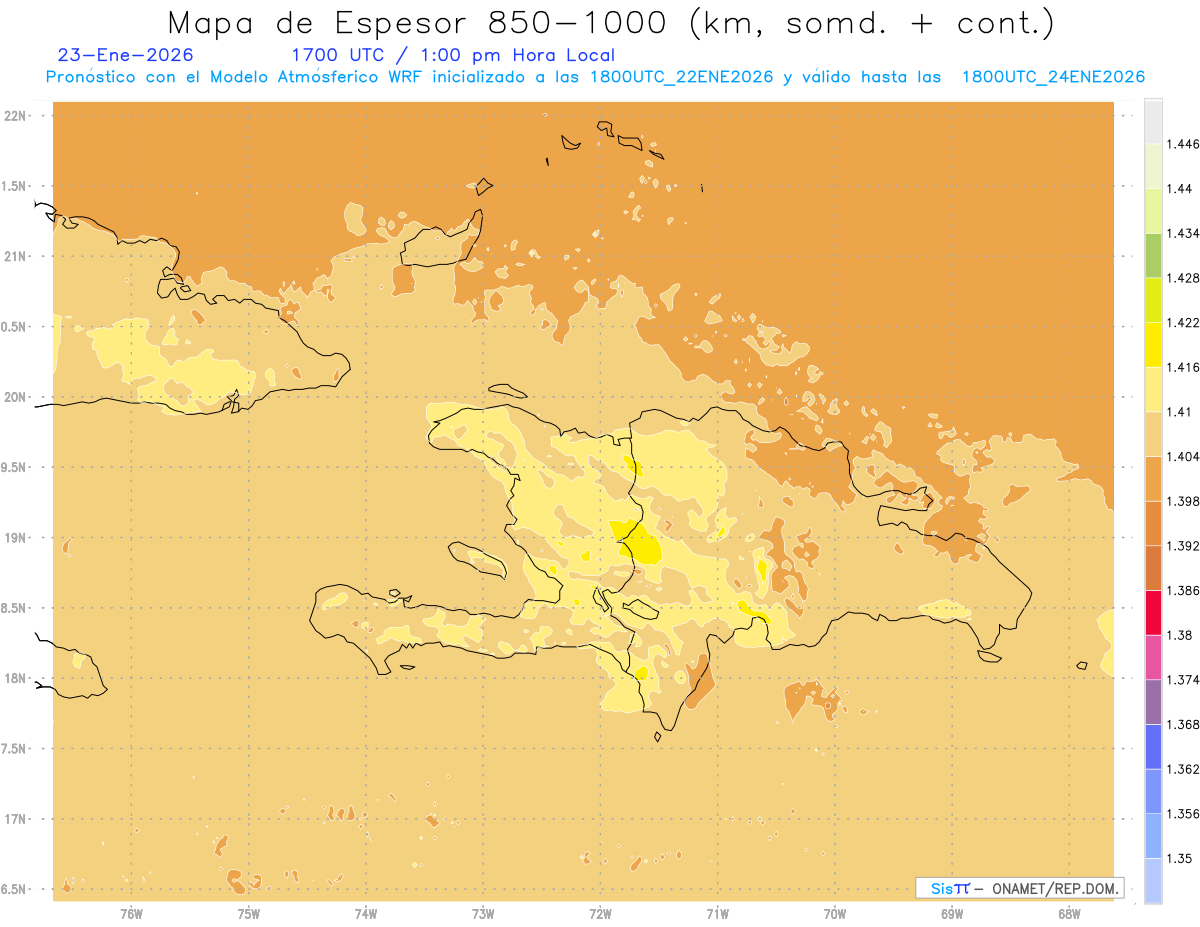
Task: Pick the bright yellow swatch between 1.416 and 1.422
Action: point(1153,344)
